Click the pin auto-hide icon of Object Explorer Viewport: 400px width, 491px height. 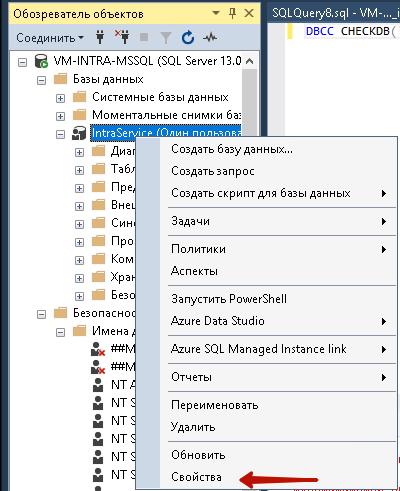click(232, 13)
